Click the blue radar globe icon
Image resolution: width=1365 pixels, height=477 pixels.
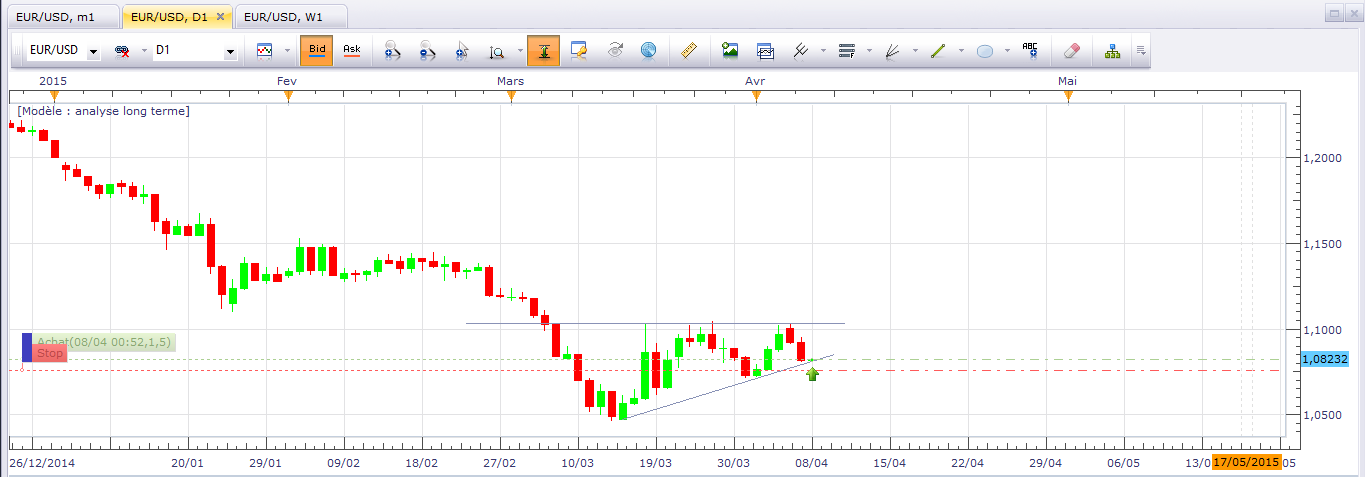(x=648, y=50)
